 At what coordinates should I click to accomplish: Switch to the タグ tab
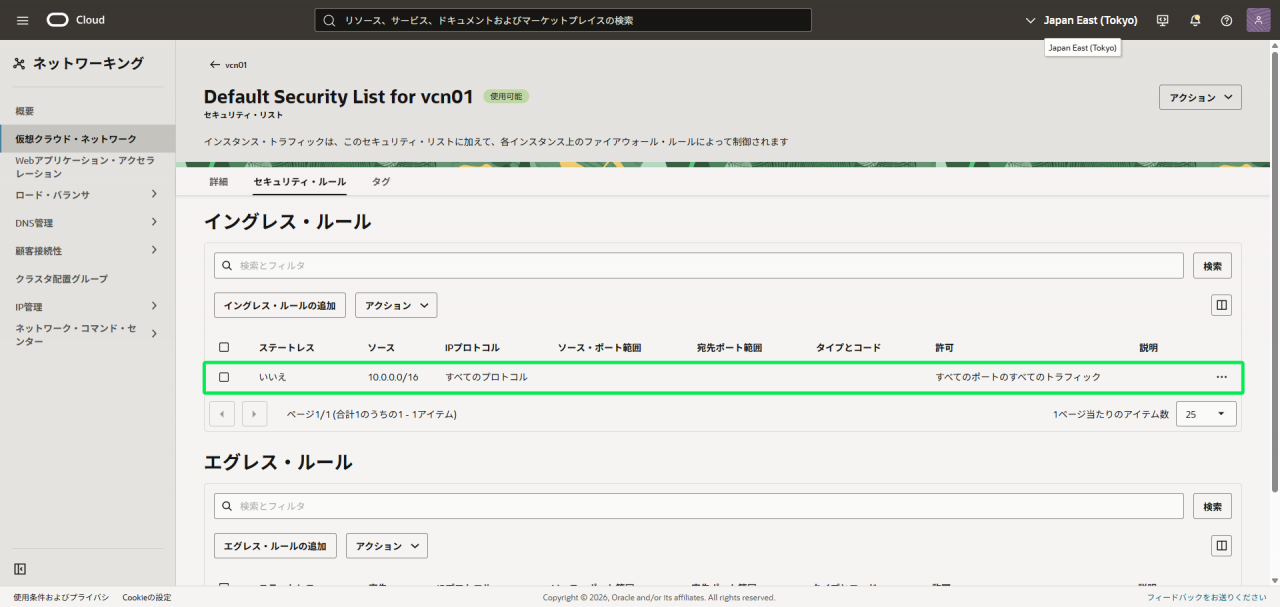(x=381, y=182)
